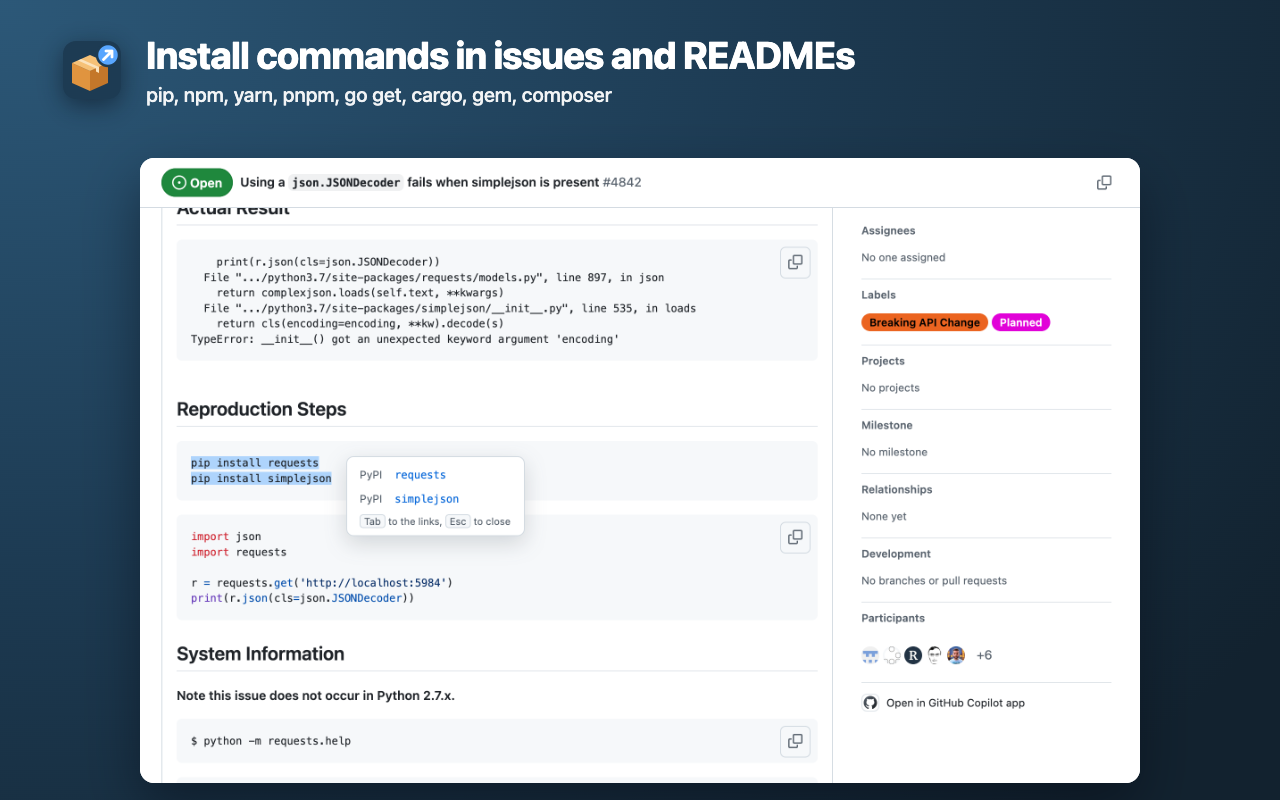Click the Projects sidebar heading
Image resolution: width=1280 pixels, height=800 pixels.
coord(883,361)
